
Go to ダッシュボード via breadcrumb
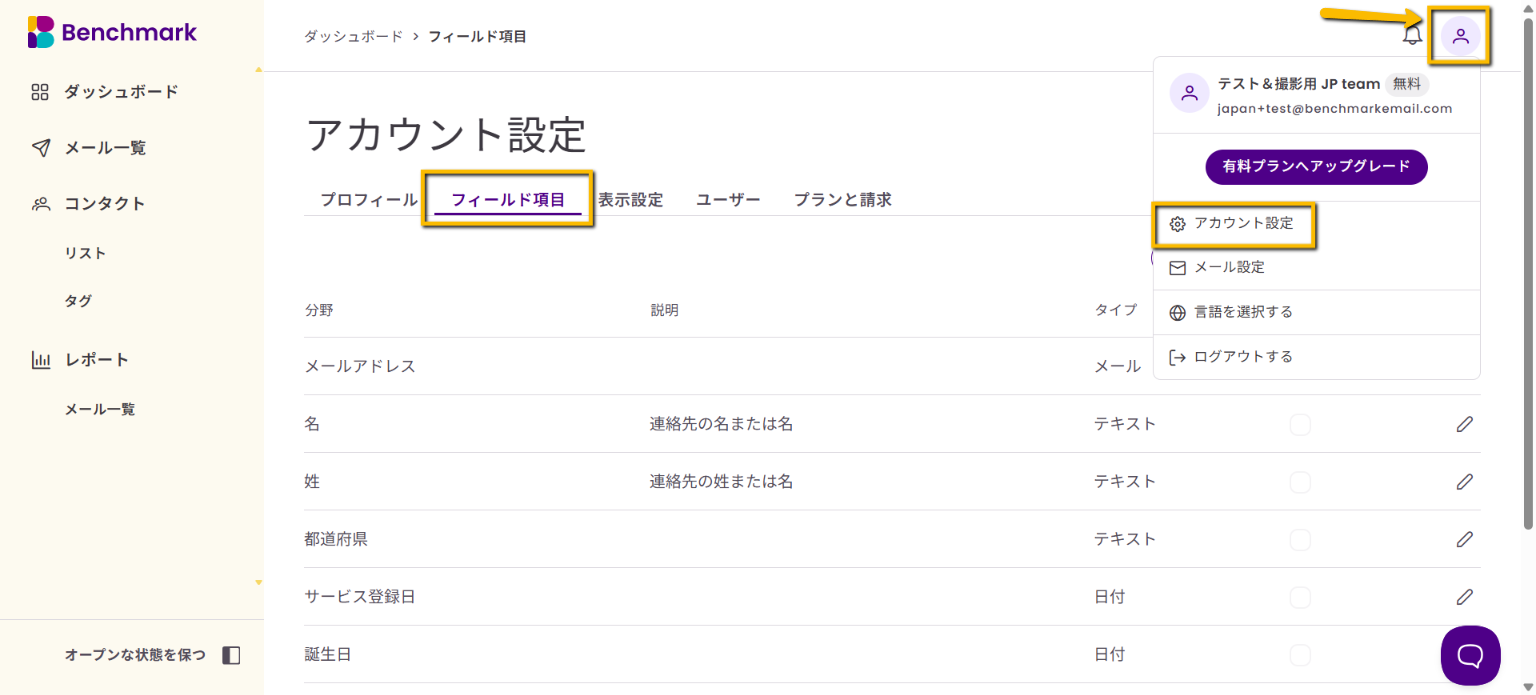click(353, 36)
